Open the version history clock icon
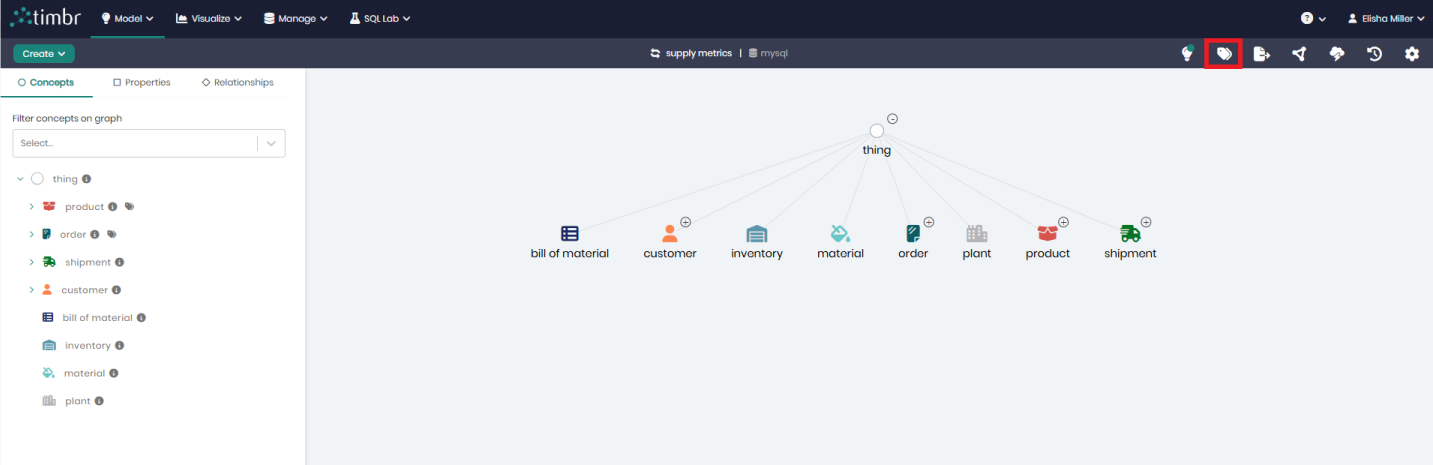This screenshot has height=465, width=1433. pyautogui.click(x=1375, y=54)
